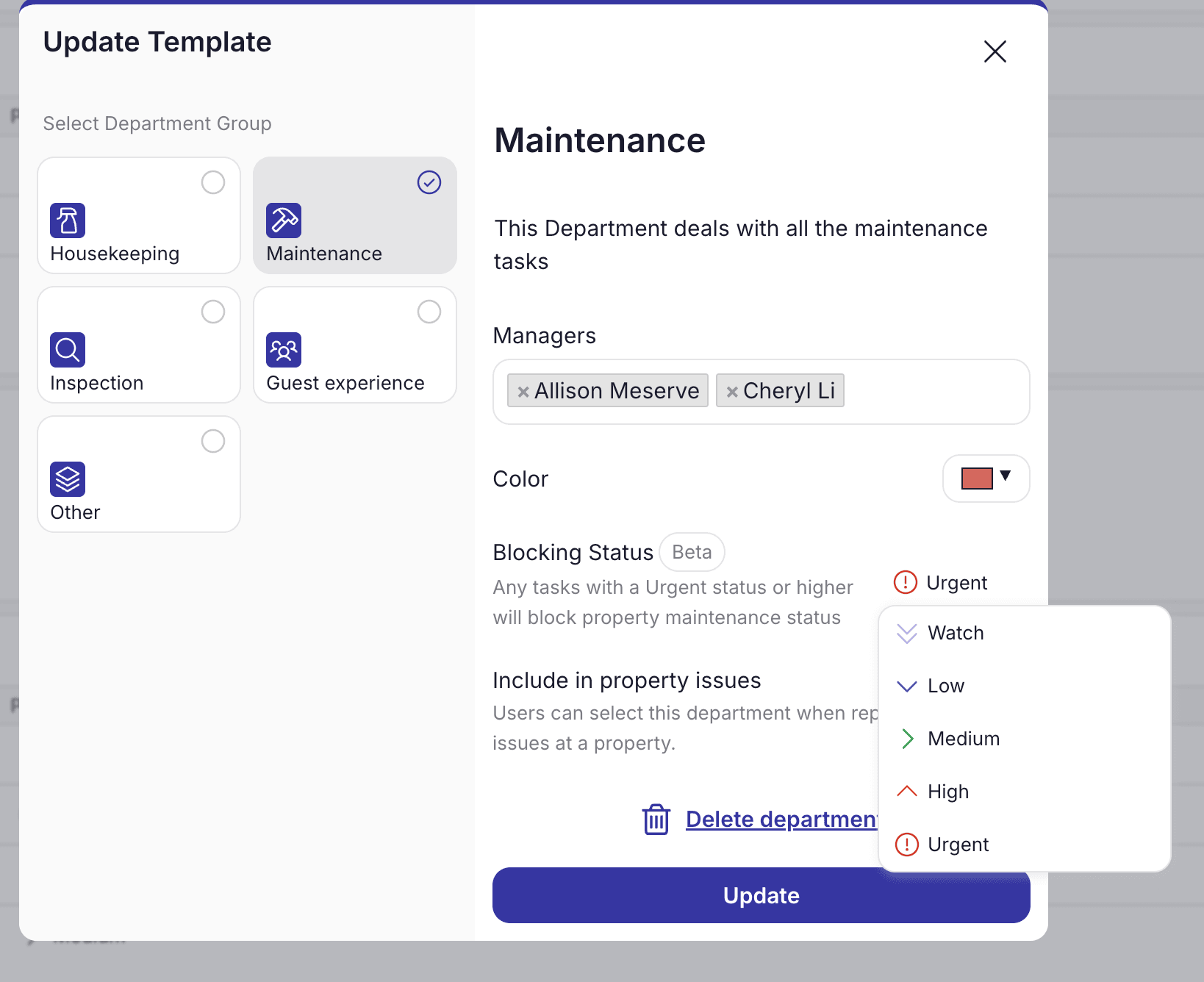Click the Maintenance hammer icon
This screenshot has width=1204, height=982.
[x=284, y=220]
